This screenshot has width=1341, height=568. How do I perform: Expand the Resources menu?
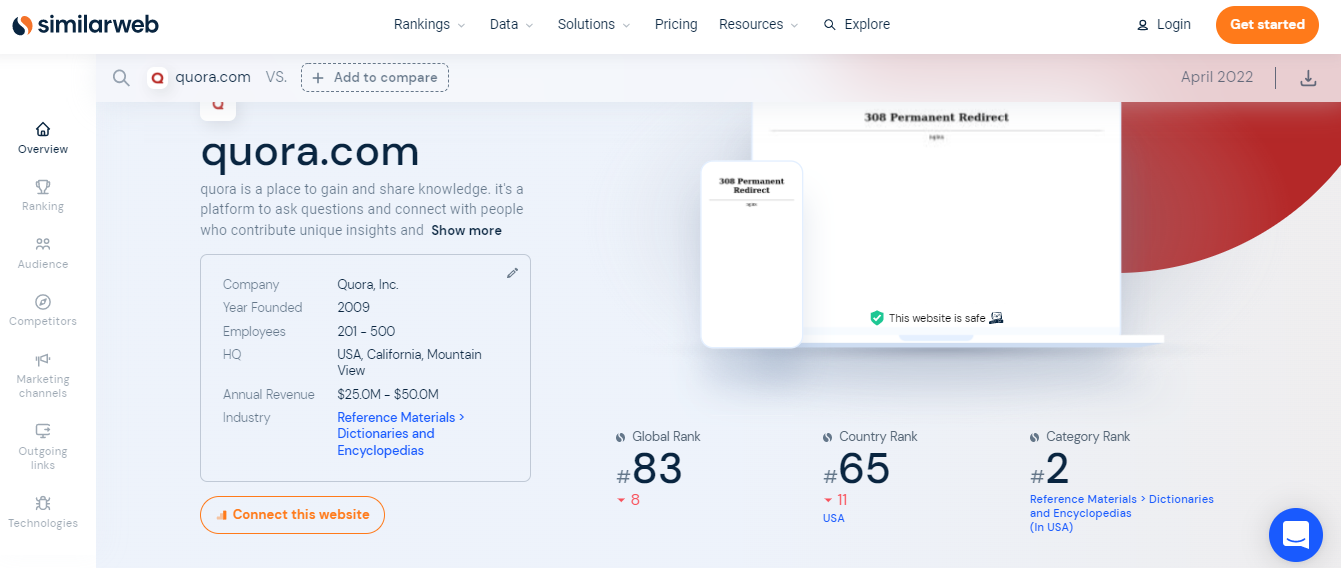click(x=758, y=24)
